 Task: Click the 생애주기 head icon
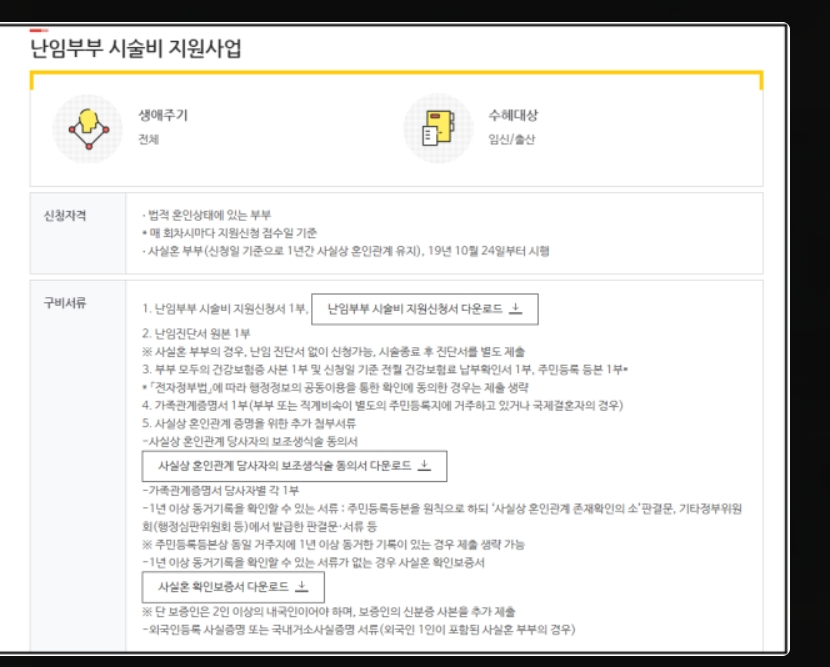pos(88,129)
